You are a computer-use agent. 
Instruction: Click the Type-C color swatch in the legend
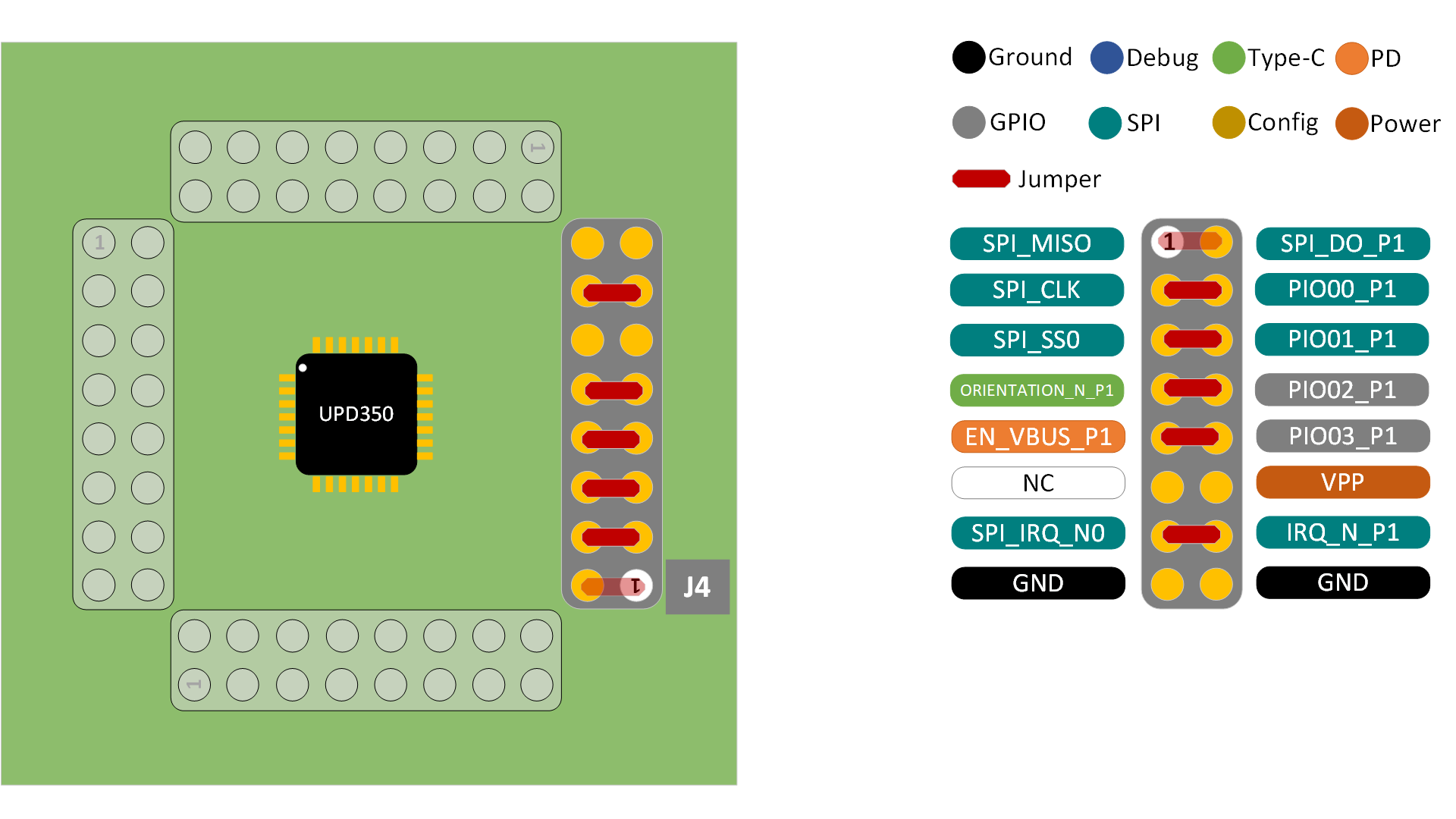click(x=1228, y=57)
